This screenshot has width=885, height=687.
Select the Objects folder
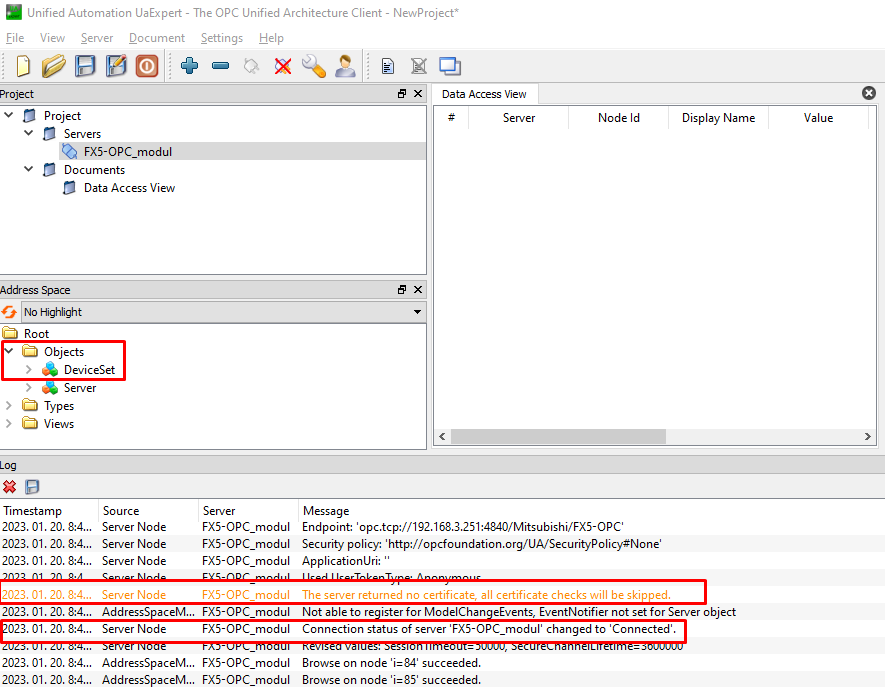(64, 352)
